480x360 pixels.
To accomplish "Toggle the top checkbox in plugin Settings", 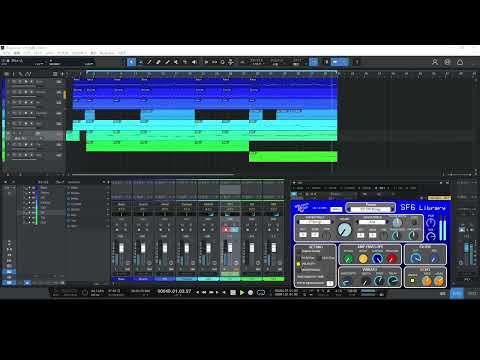I will 299,251.
